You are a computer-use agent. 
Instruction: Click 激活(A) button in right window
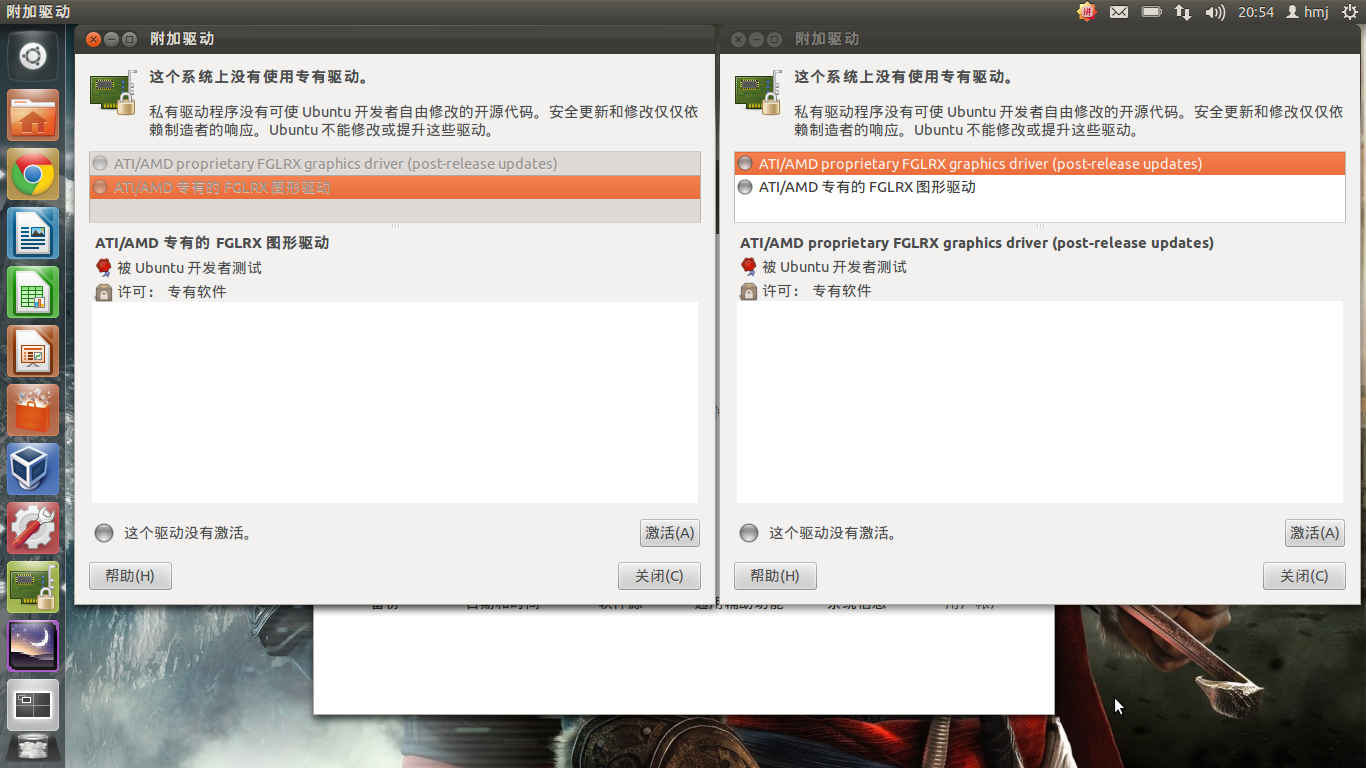1315,533
